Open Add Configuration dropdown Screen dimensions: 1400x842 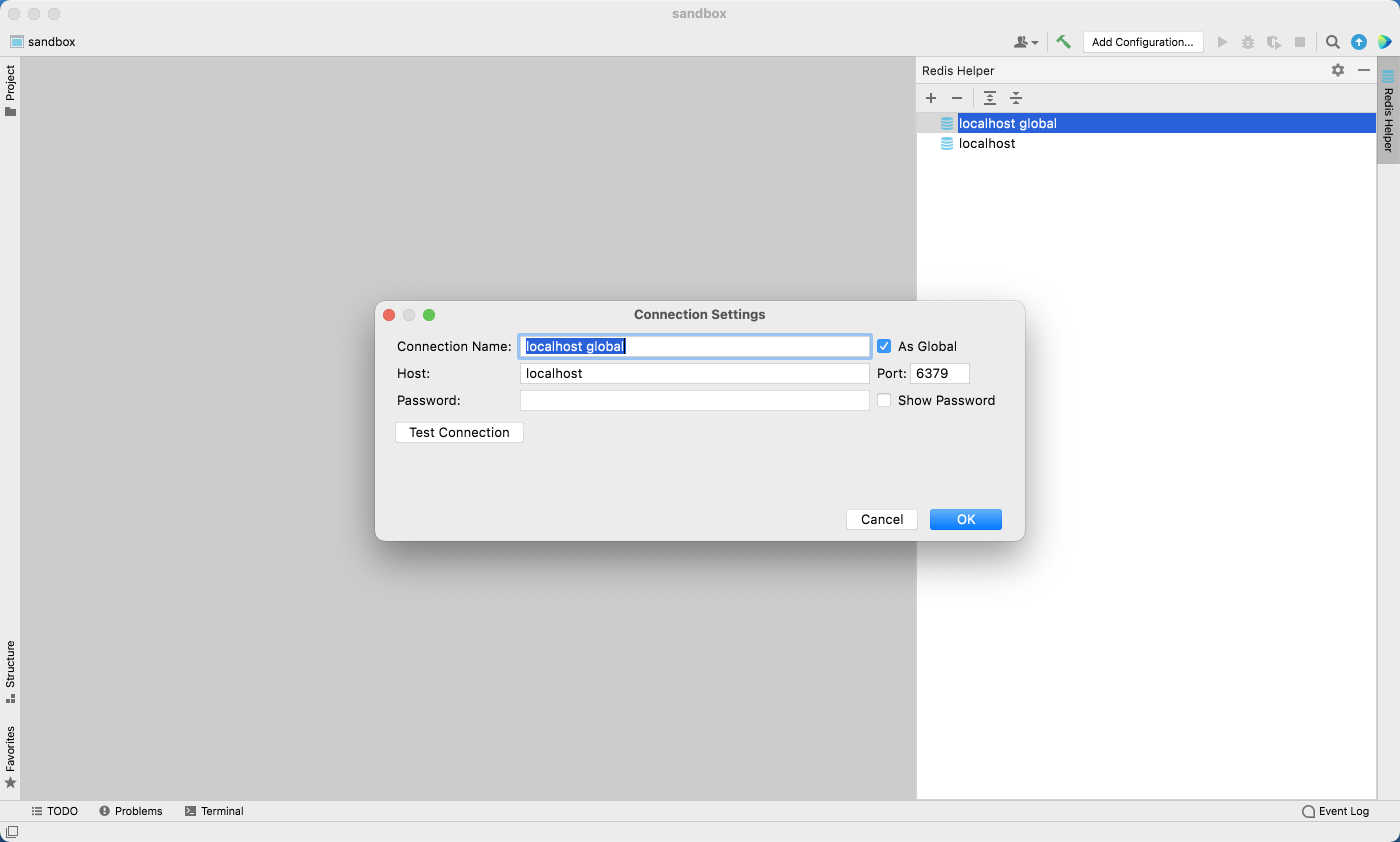(x=1142, y=42)
